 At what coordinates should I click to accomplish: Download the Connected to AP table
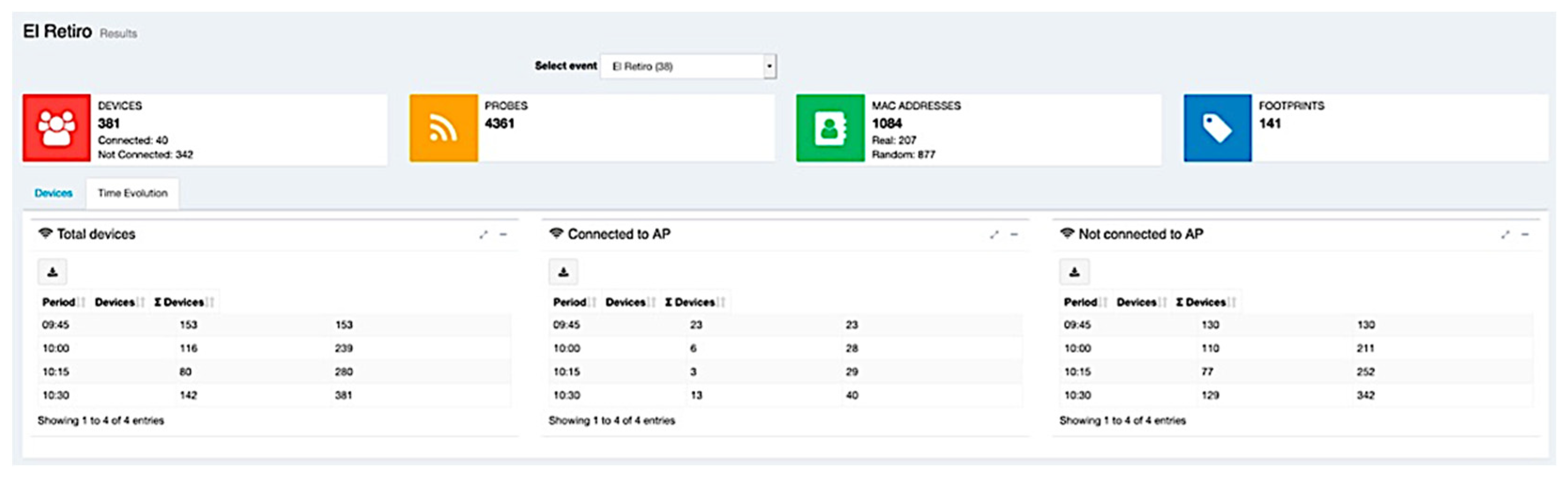pos(563,272)
